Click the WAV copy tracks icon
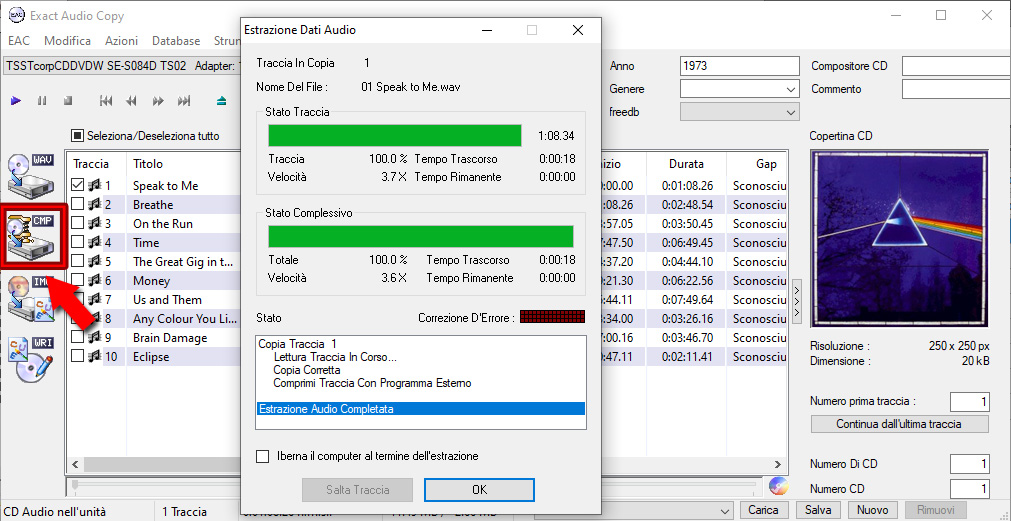The image size is (1011, 521). pos(31,175)
